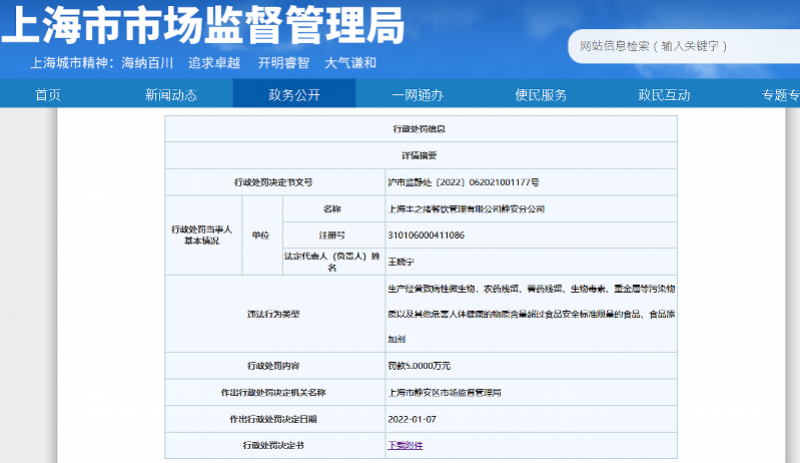Select the 上海市静安区市场监督管理局 authority value
Viewport: 800px width, 463px height.
(x=444, y=393)
